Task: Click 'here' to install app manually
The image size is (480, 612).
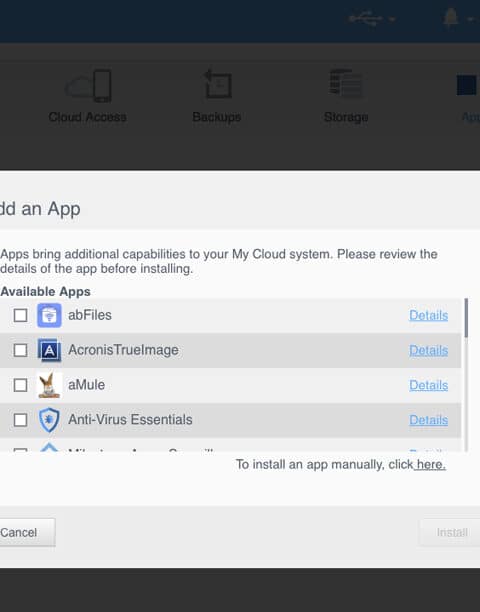Action: click(431, 464)
